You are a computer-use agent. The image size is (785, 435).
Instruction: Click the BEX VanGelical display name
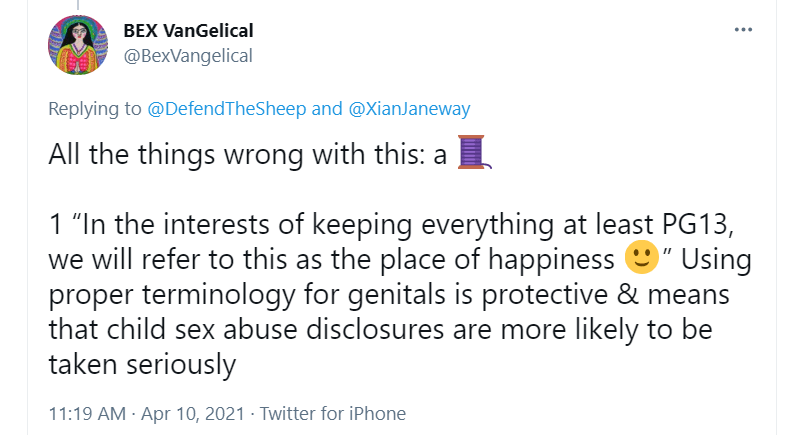tap(188, 31)
